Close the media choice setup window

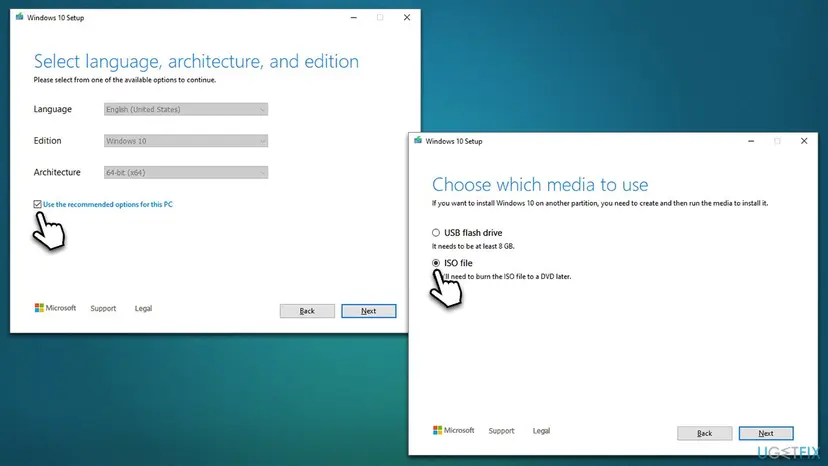(x=804, y=141)
